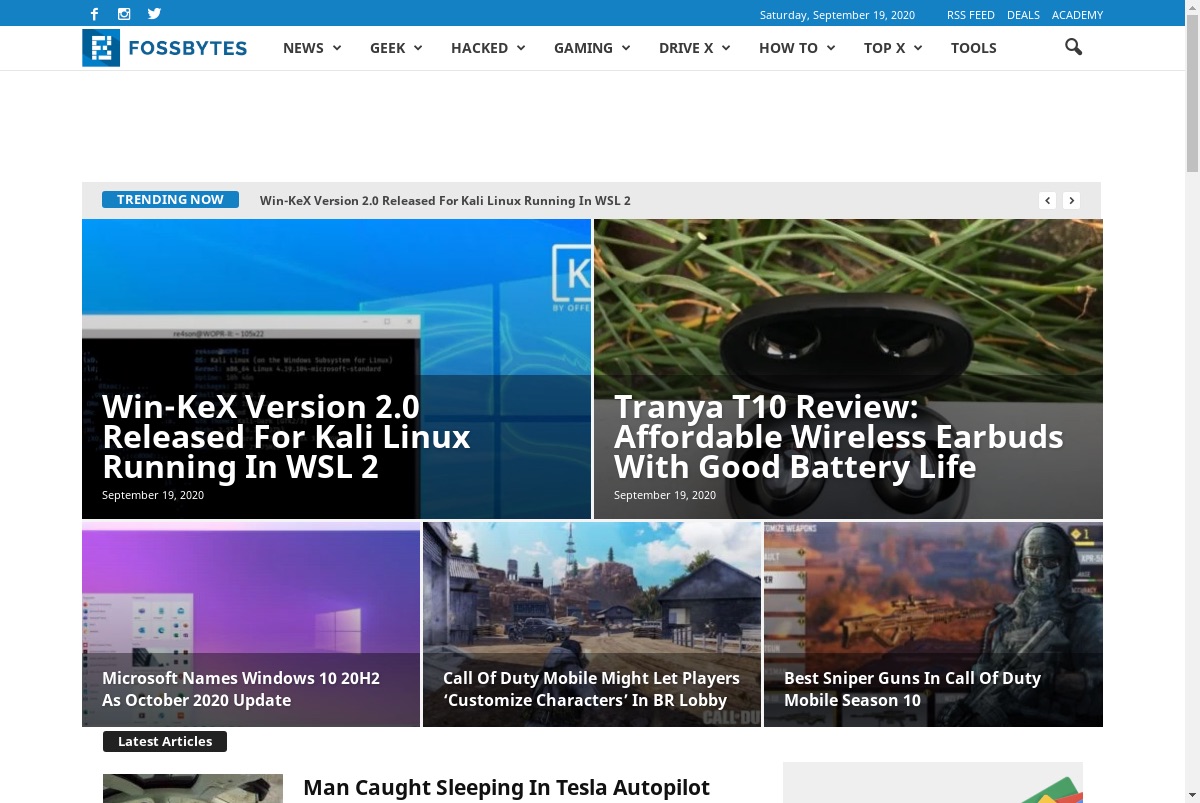Expand the GAMING menu dropdown arrow
This screenshot has width=1200, height=803.
click(626, 48)
